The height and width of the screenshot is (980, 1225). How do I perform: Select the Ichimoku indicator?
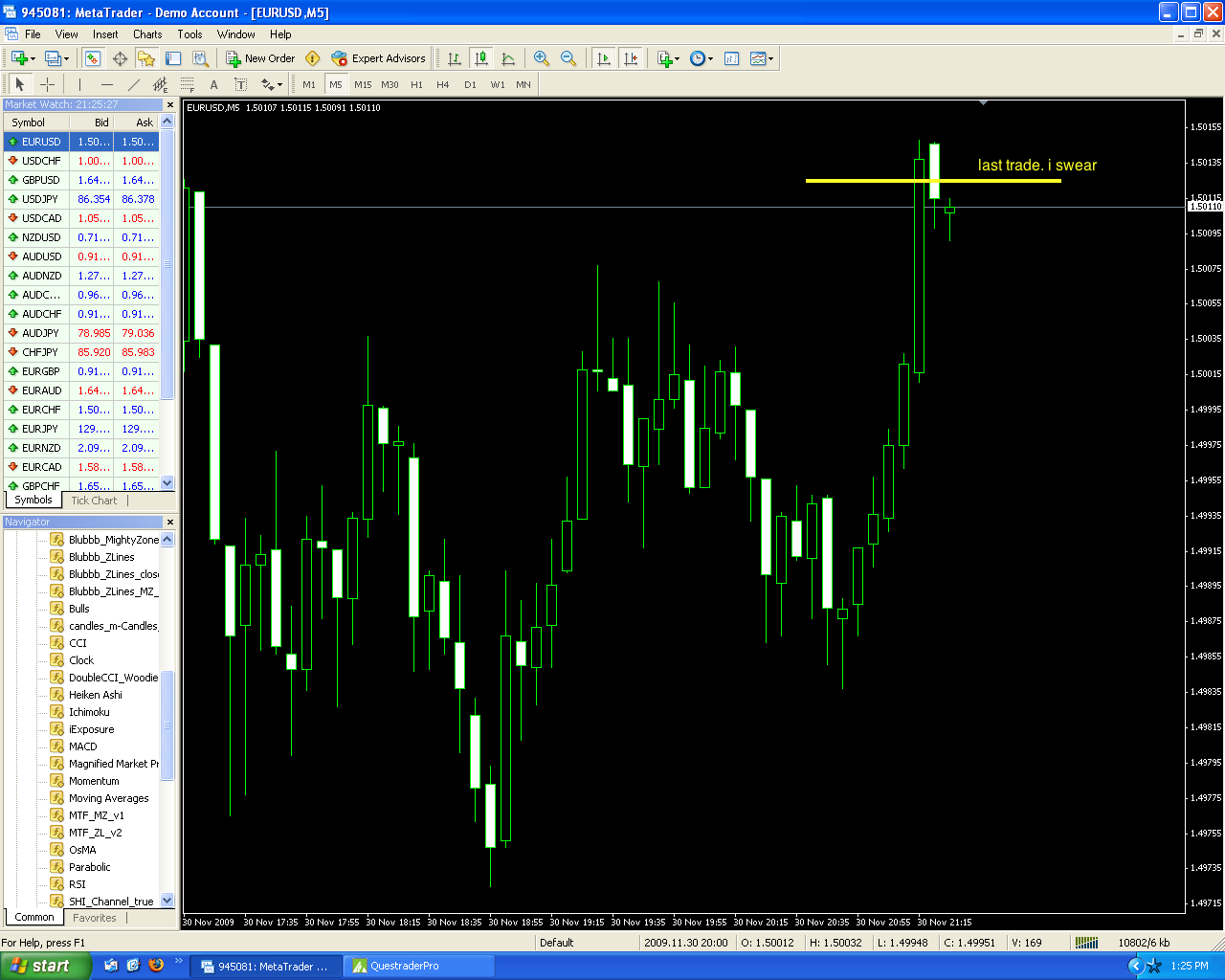89,712
